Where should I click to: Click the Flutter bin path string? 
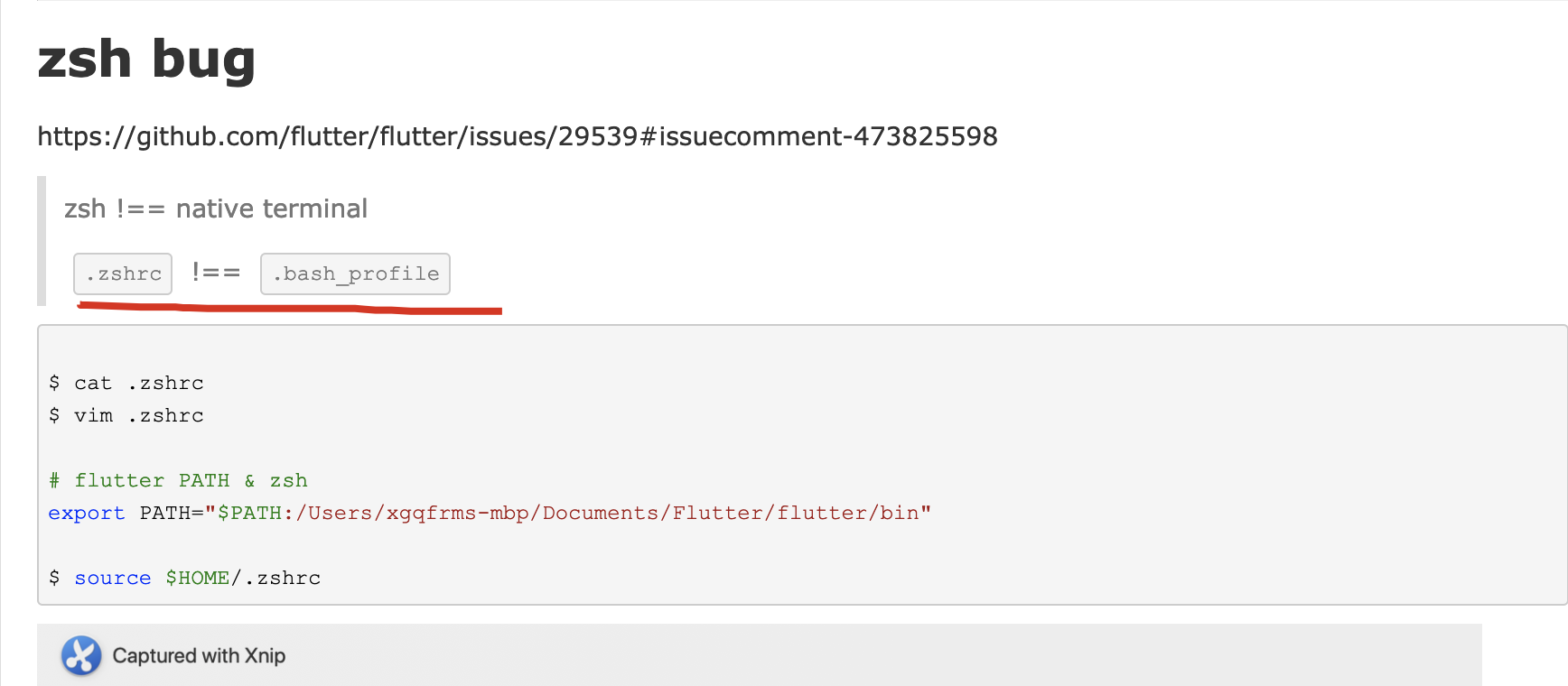605,513
